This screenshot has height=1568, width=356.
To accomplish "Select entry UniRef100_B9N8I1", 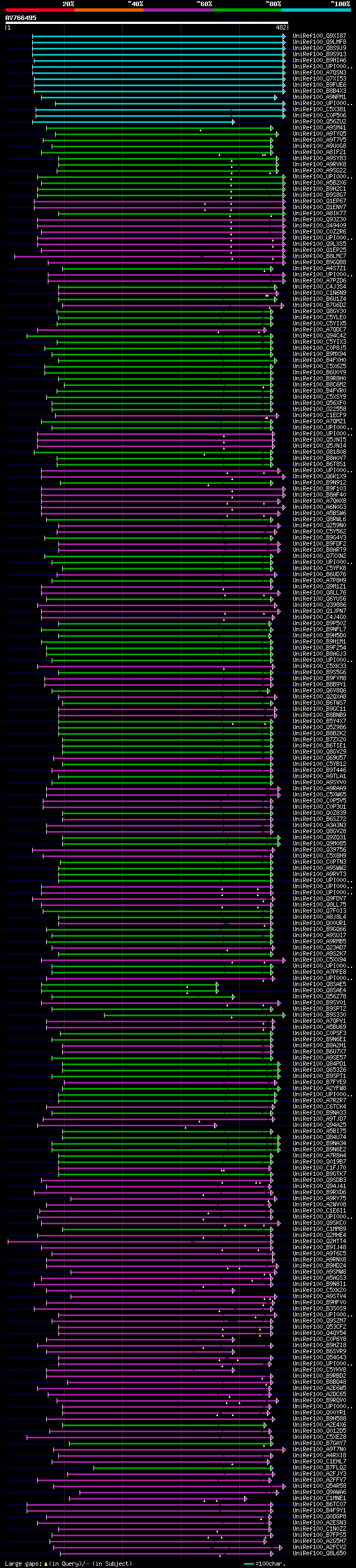I will tap(319, 1284).
